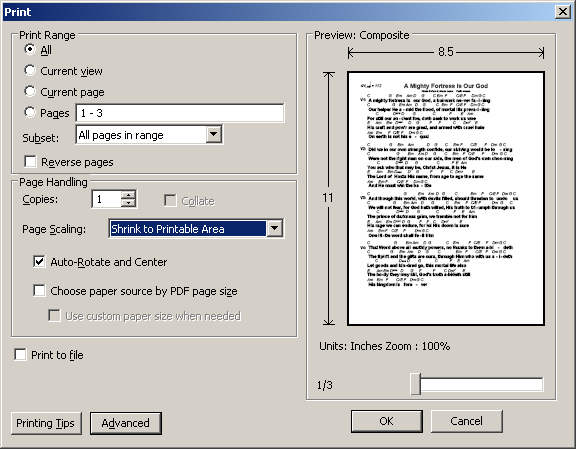The image size is (576, 449).
Task: Decrease copies with the down arrow
Action: [x=128, y=203]
